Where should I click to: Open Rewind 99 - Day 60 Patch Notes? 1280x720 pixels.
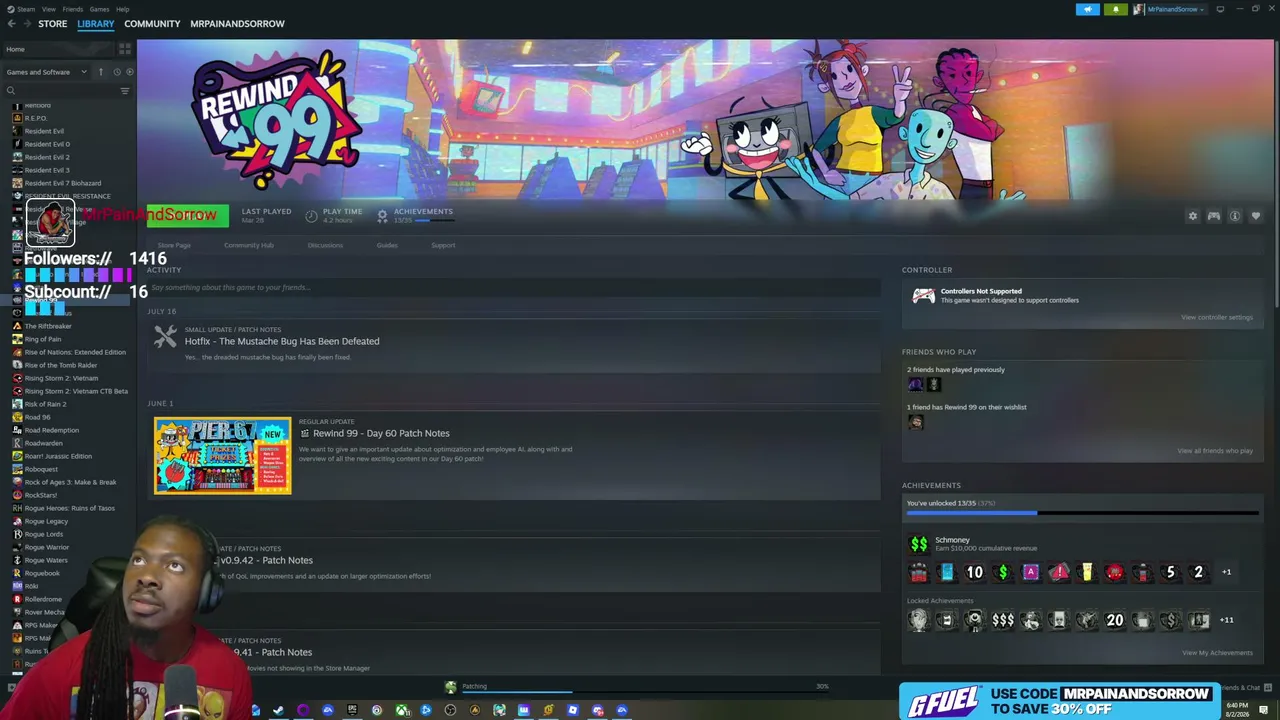(x=381, y=433)
